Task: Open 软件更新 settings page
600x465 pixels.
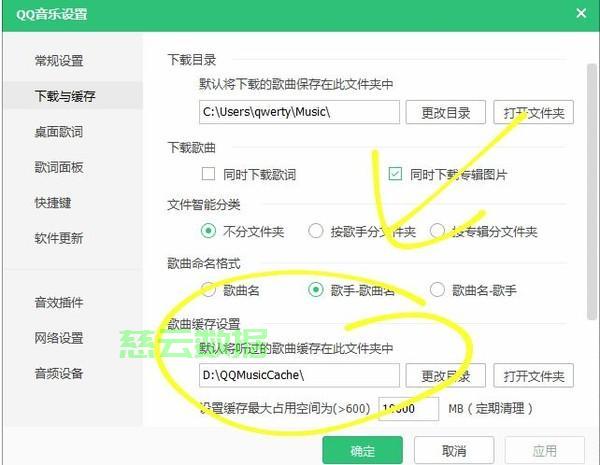Action: (x=59, y=238)
